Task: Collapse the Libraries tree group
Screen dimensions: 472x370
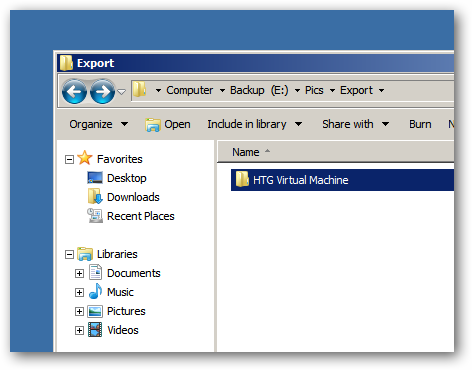Action: click(x=69, y=255)
